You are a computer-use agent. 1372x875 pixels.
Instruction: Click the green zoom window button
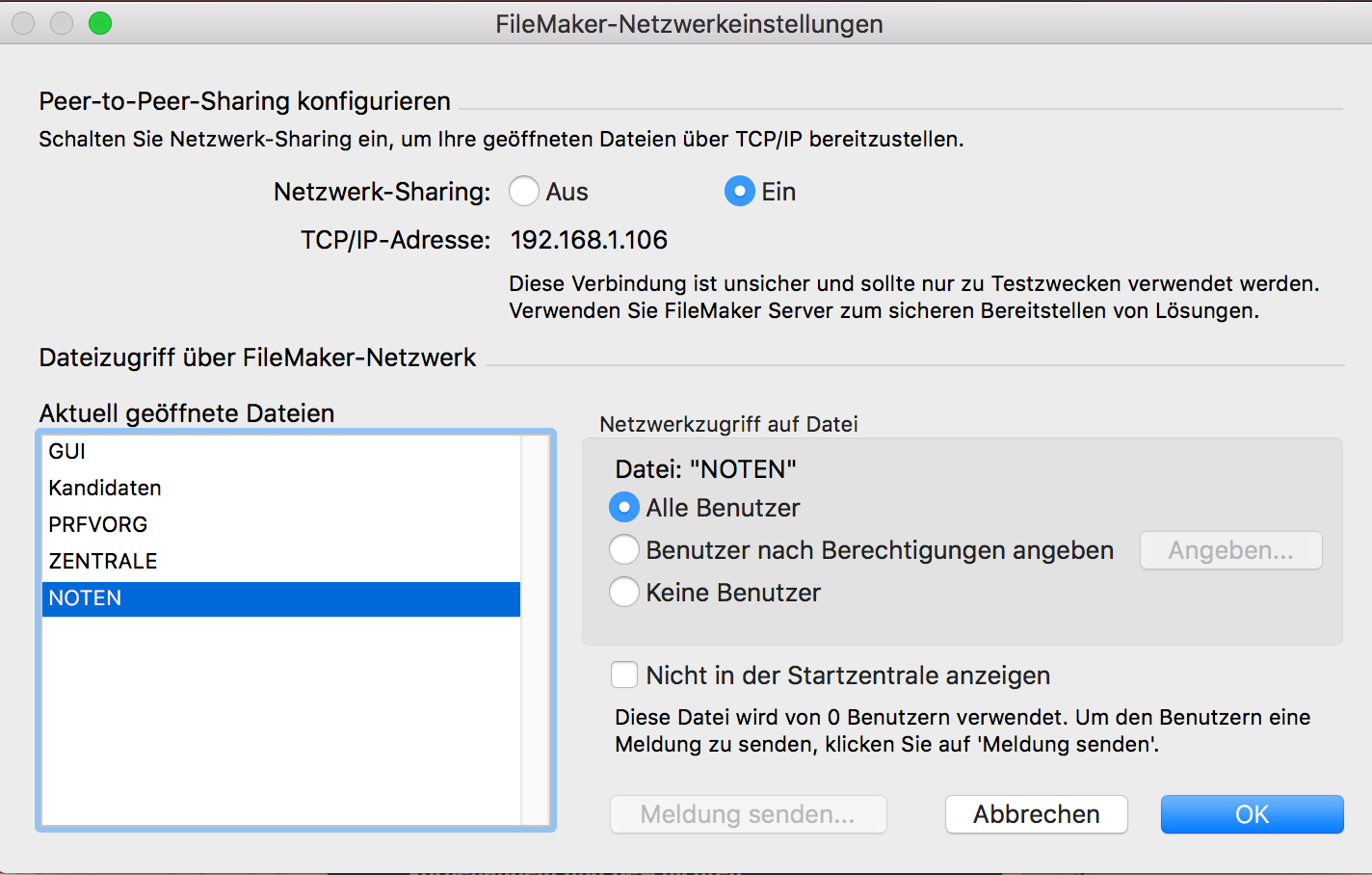100,23
